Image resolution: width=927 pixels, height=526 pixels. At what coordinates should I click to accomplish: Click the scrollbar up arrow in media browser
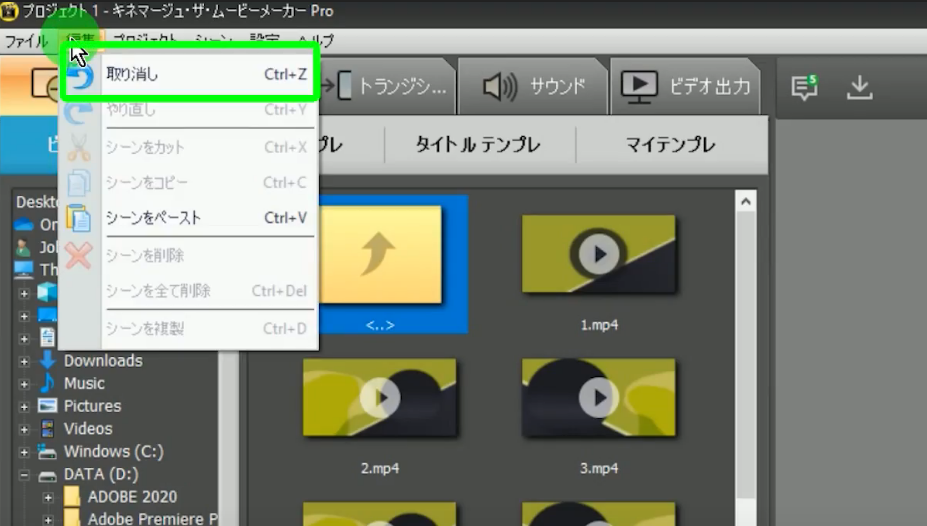tap(745, 202)
